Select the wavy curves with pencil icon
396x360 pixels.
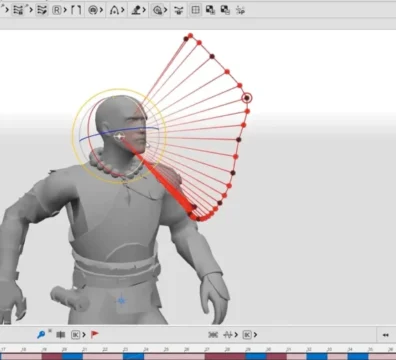click(42, 10)
